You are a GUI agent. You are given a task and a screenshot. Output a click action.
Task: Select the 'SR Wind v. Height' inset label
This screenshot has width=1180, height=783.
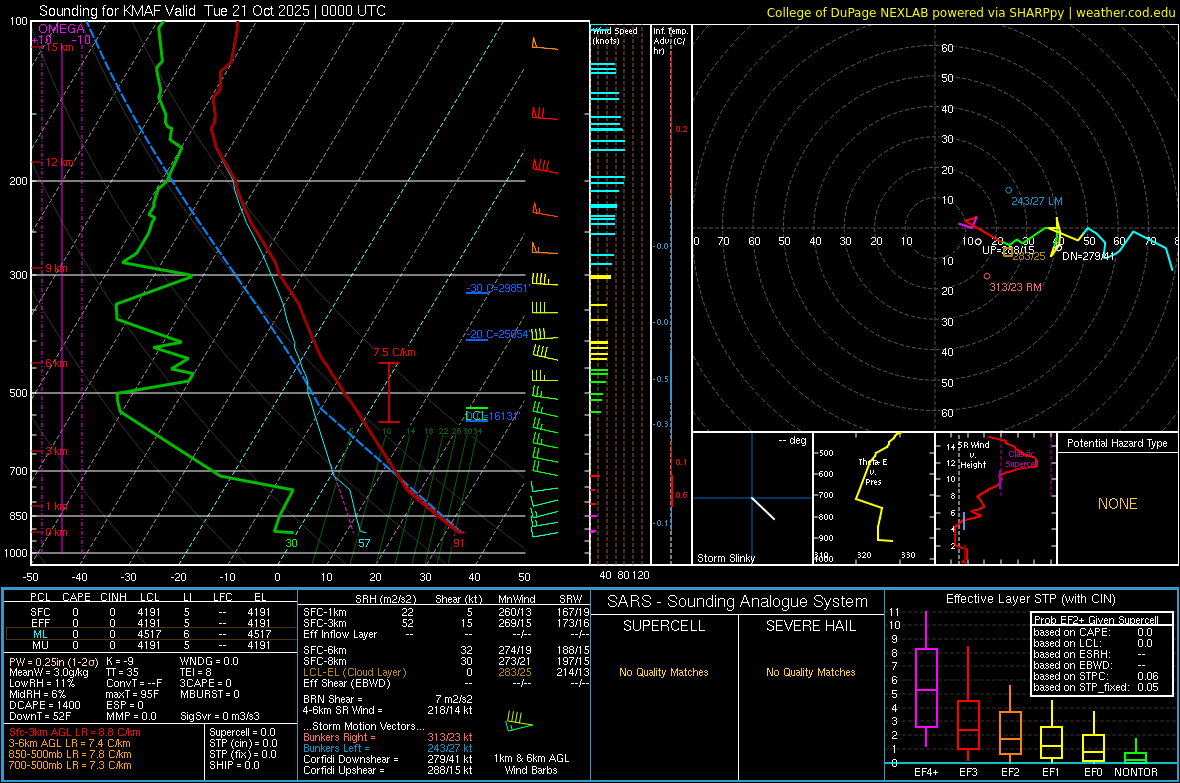[x=974, y=455]
